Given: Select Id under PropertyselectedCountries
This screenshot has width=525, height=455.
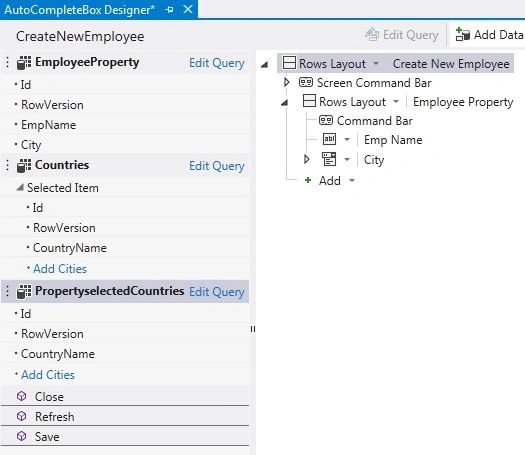Looking at the screenshot, I should pos(26,314).
